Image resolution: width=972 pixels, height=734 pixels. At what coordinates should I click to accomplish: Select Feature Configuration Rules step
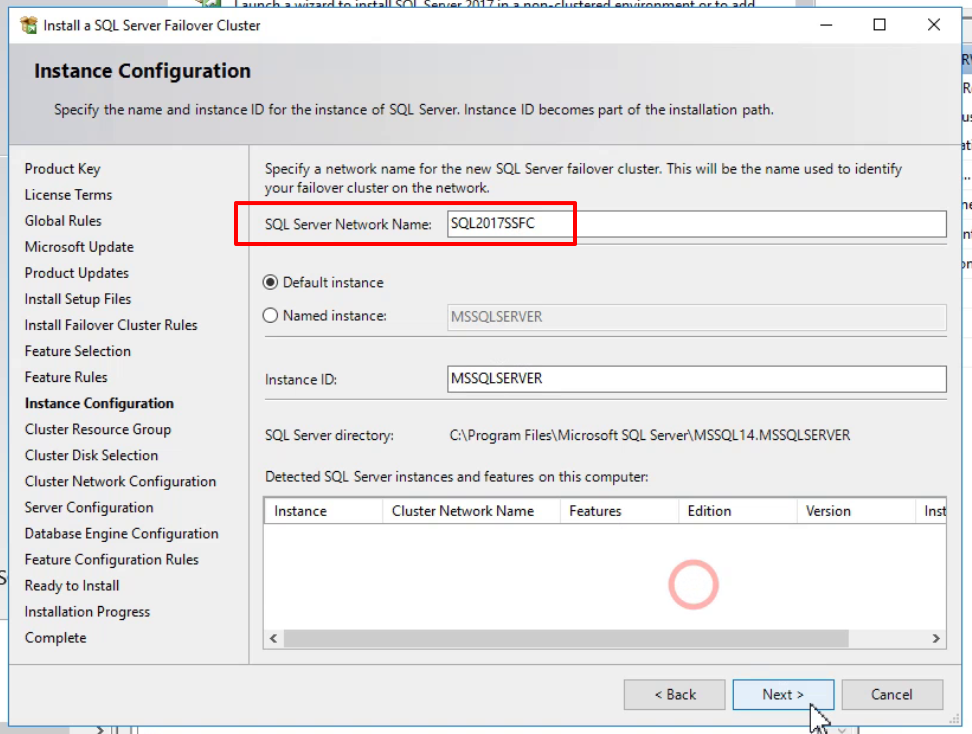coord(112,559)
